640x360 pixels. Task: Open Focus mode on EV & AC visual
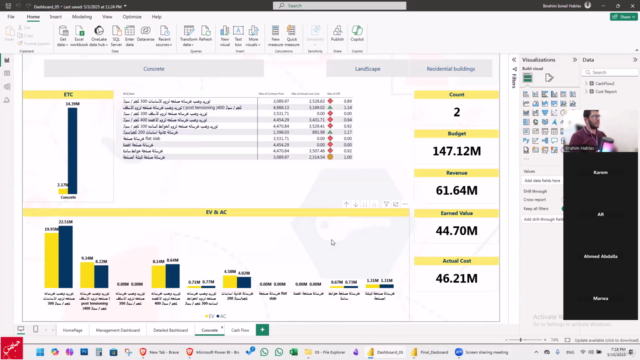point(396,204)
